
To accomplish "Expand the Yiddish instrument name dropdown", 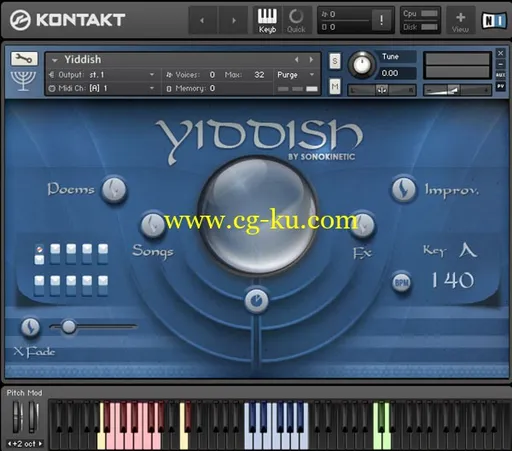I will pos(55,60).
